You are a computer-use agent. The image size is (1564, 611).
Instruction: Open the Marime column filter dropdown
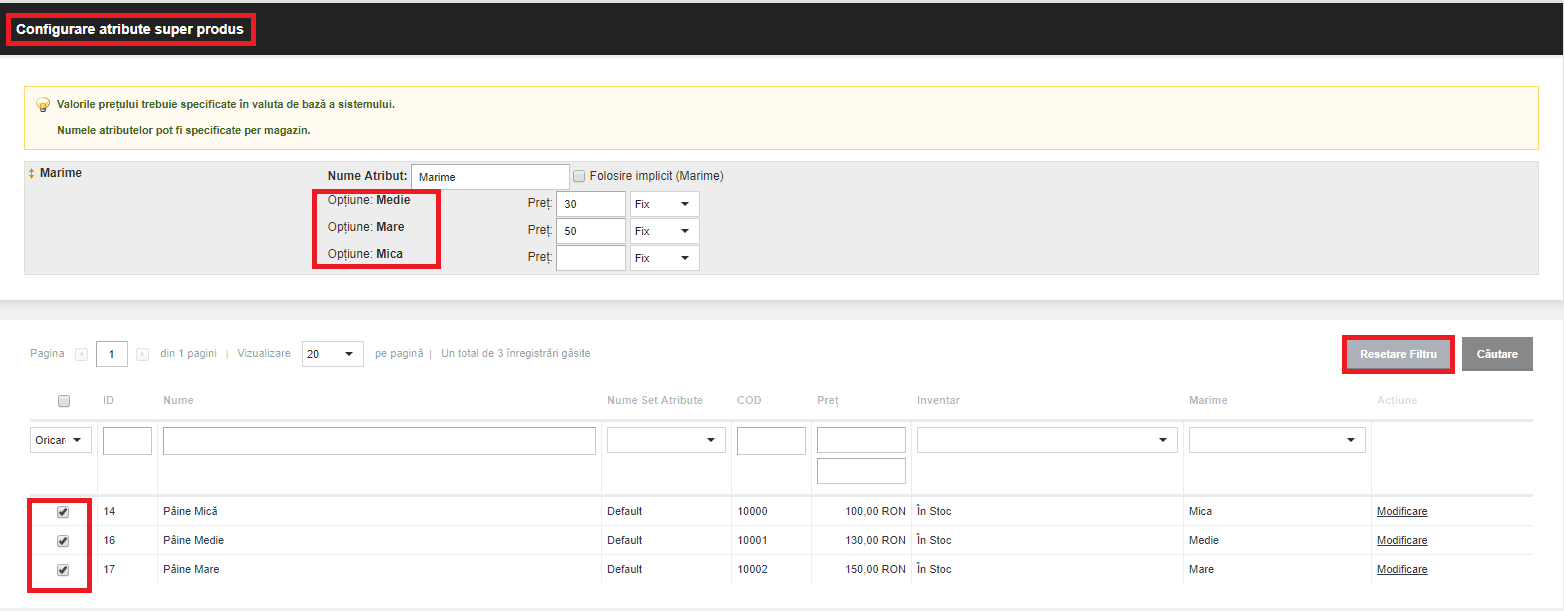[1277, 440]
